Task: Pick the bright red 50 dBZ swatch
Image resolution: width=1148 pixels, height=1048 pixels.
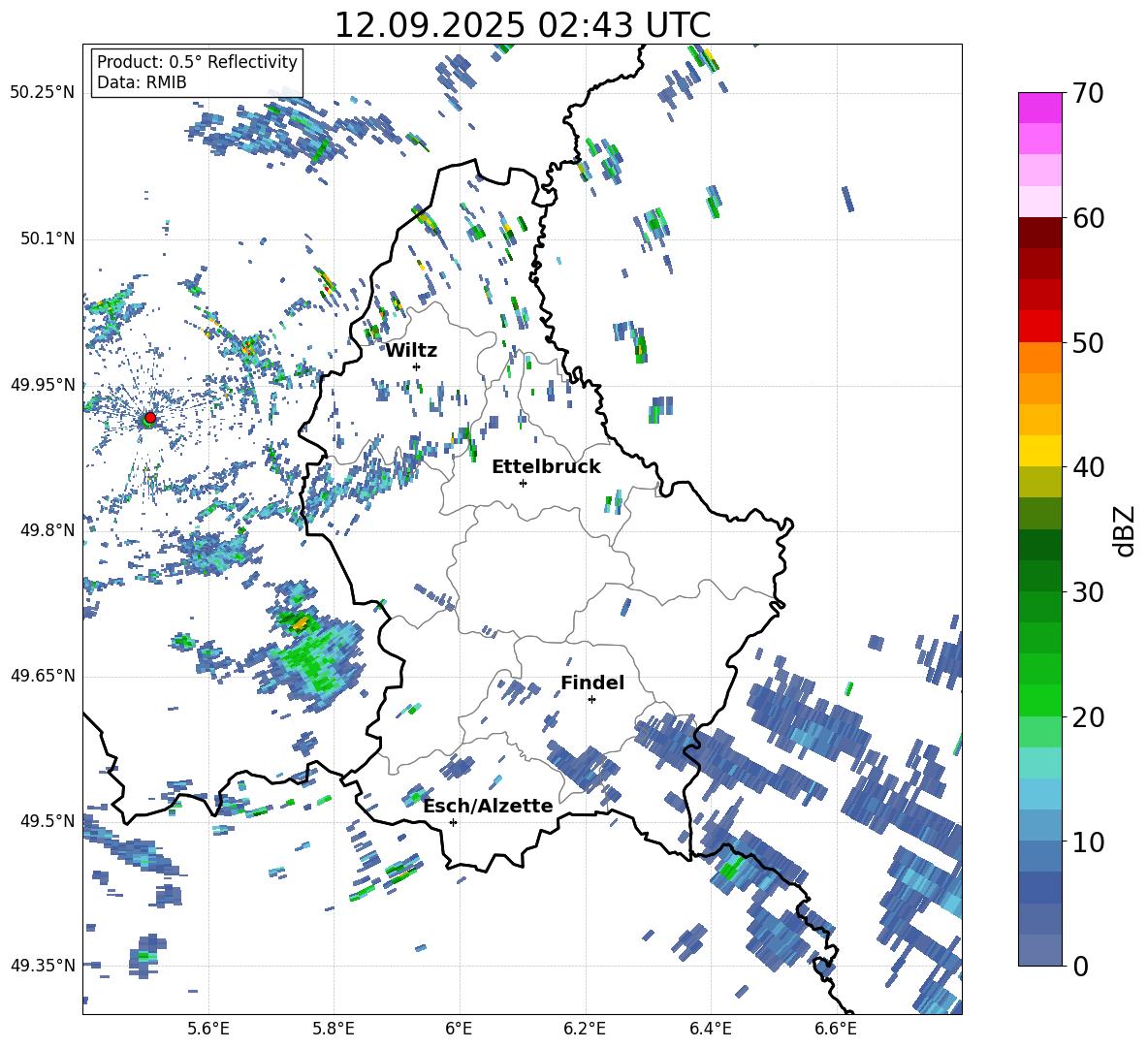Action: [x=1039, y=327]
